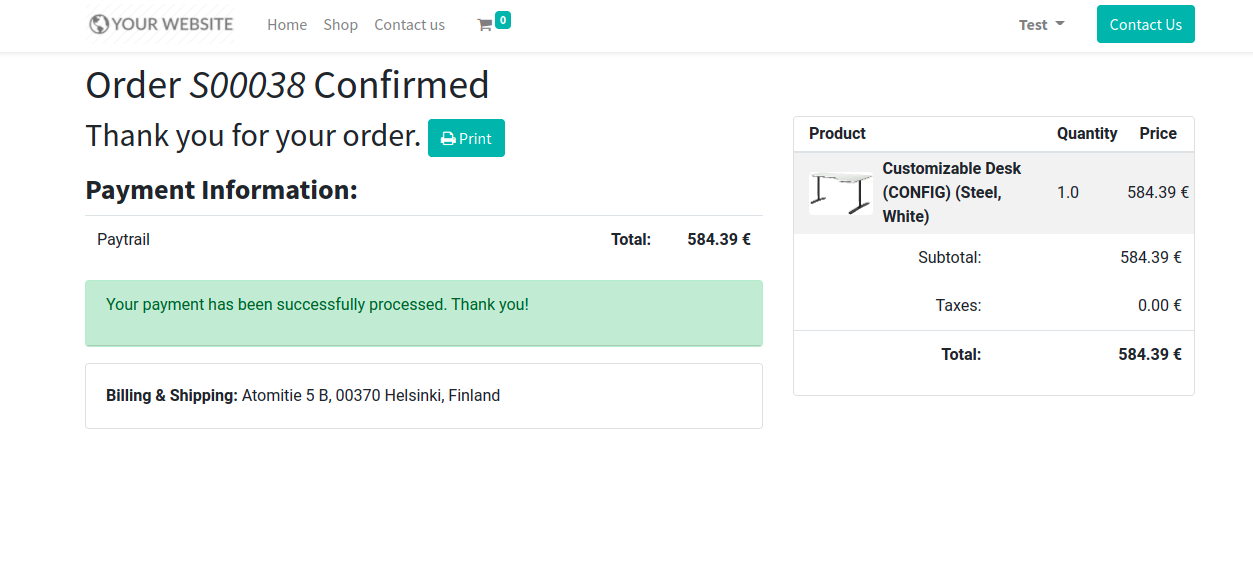Print the order confirmation
Screen dimensions: 1253x574
click(x=466, y=138)
